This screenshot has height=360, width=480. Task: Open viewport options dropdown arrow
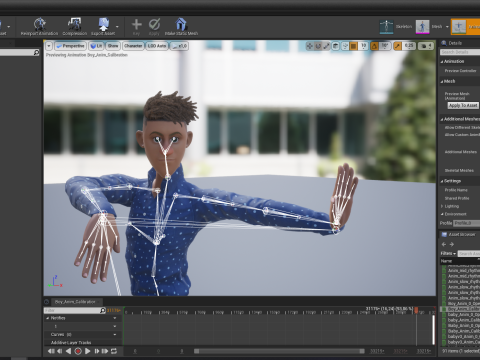(49, 46)
